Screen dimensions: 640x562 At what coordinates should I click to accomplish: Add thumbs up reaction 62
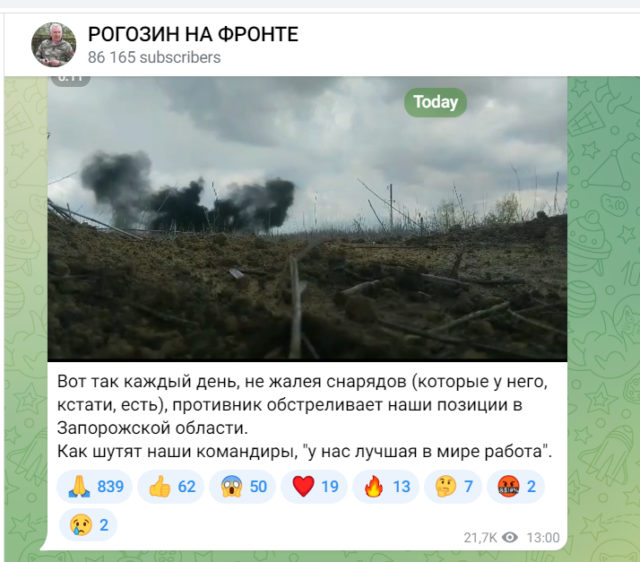172,486
